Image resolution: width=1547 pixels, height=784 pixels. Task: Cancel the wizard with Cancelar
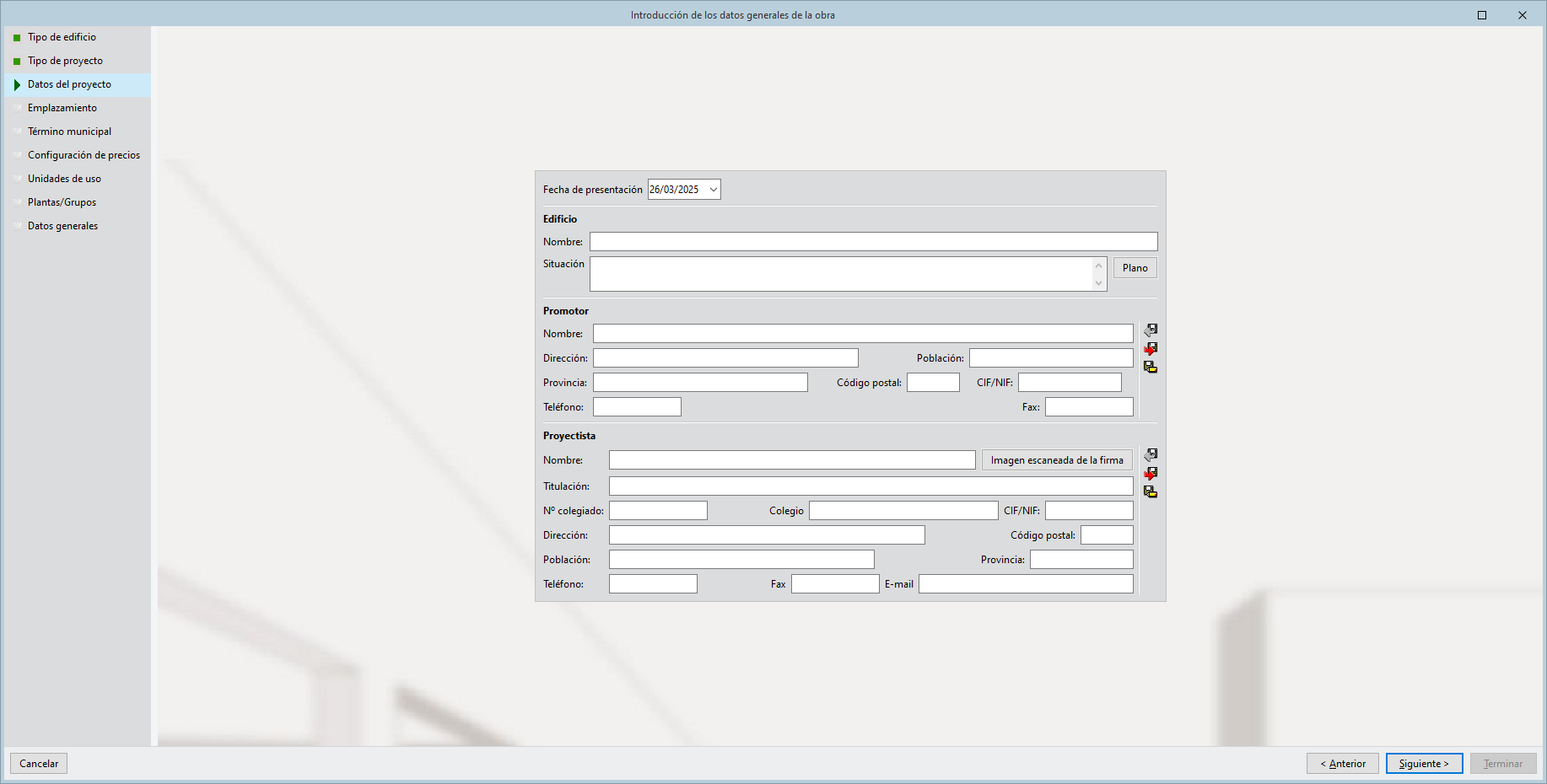pos(39,764)
